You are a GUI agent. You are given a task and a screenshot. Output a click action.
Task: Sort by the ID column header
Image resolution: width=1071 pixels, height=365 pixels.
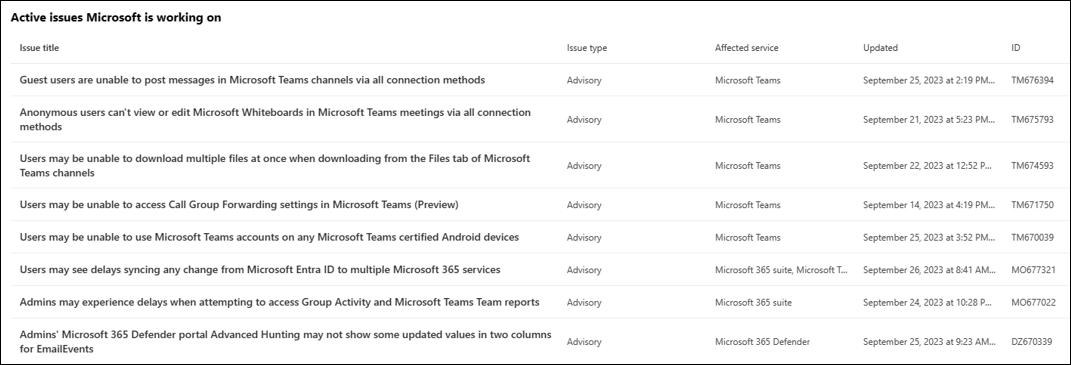coord(1016,48)
